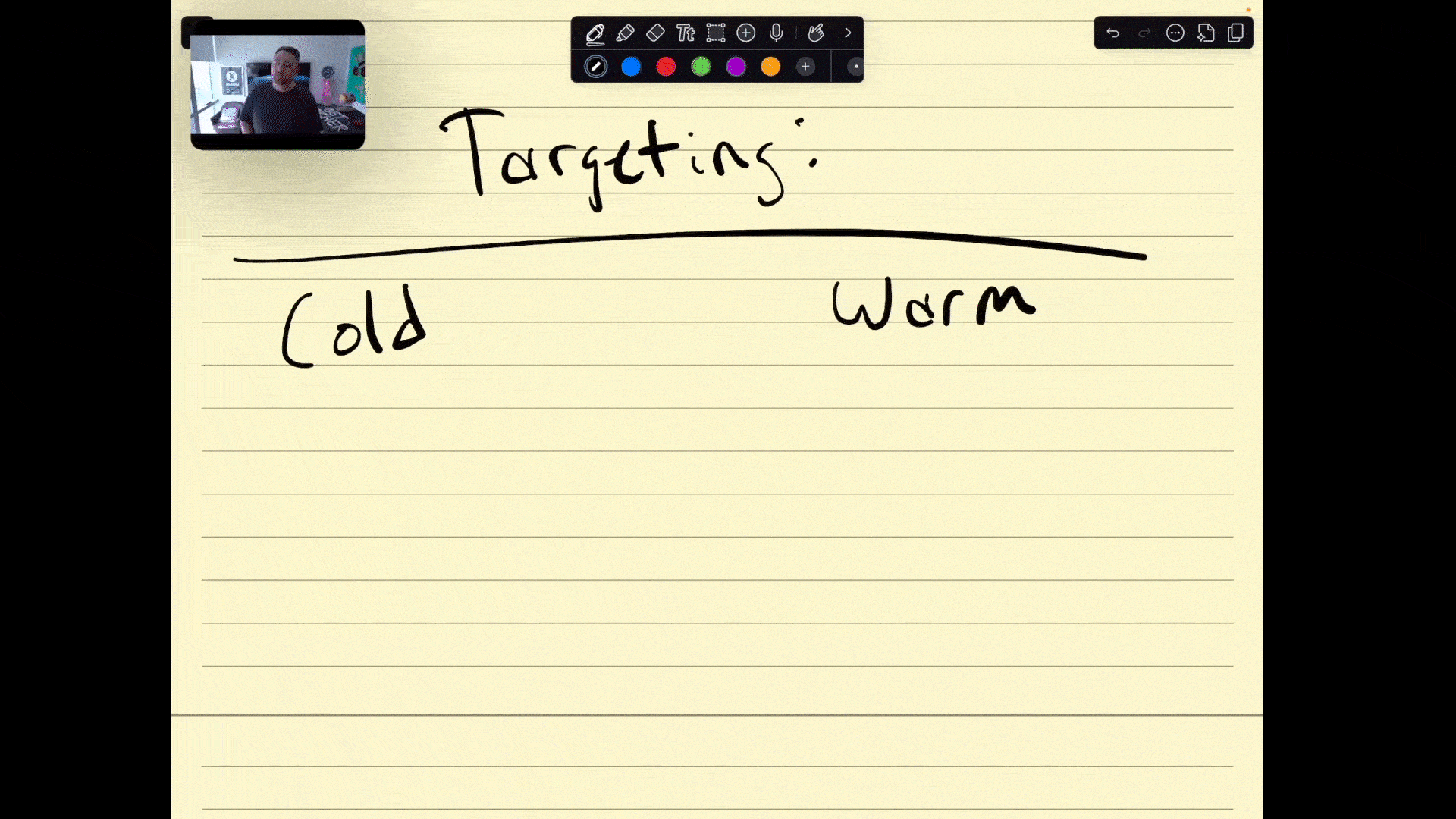Pick the green color swatch
The width and height of the screenshot is (1456, 819).
coord(701,67)
